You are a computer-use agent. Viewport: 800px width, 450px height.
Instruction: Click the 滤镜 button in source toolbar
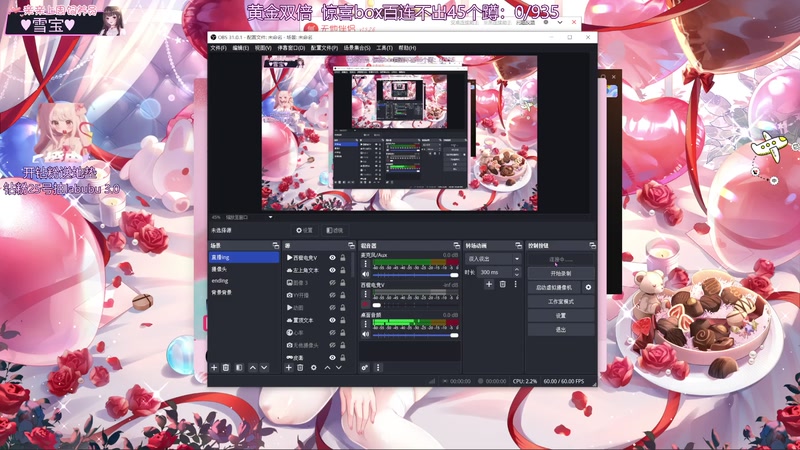click(335, 231)
